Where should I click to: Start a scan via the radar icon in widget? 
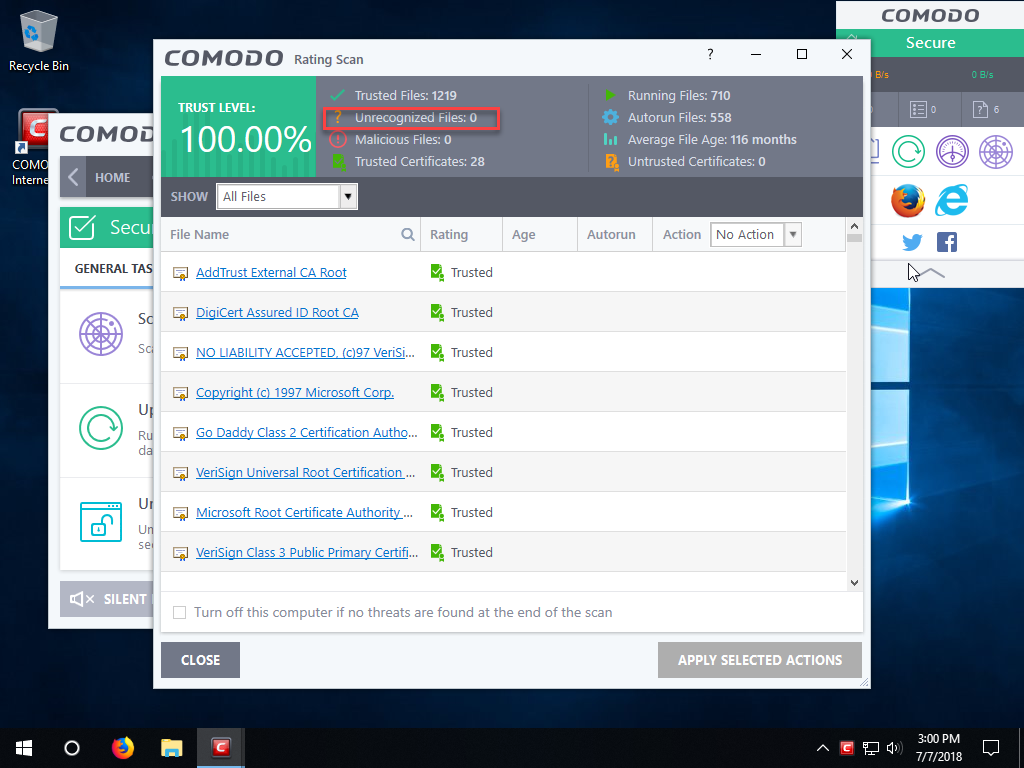tap(996, 152)
